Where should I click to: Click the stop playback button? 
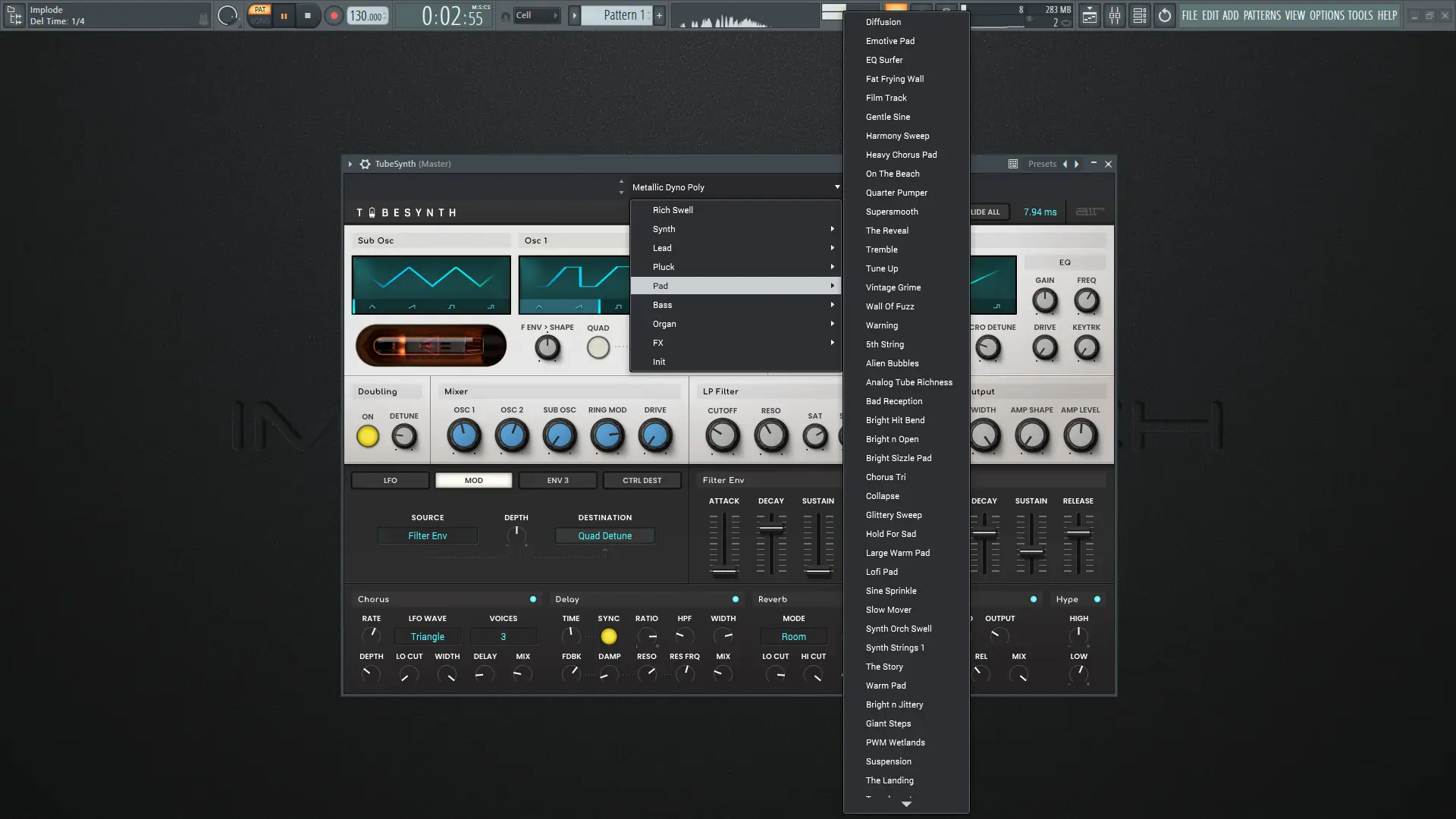click(307, 15)
